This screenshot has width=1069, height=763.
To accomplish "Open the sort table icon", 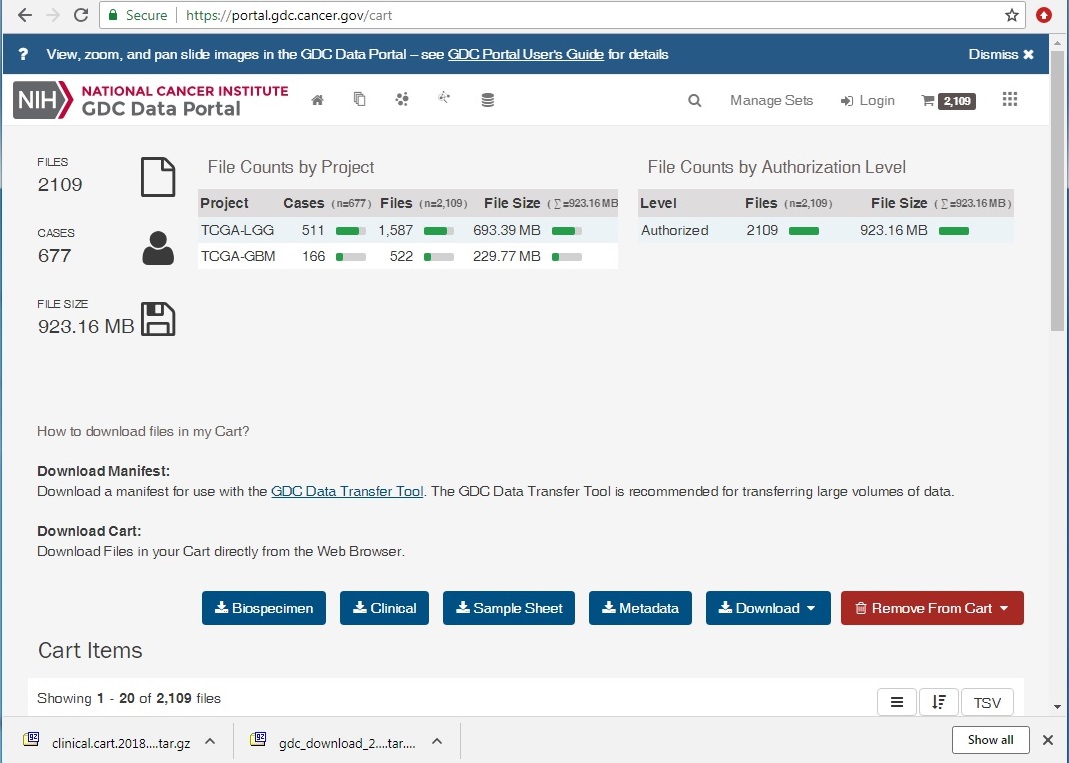I will (939, 702).
